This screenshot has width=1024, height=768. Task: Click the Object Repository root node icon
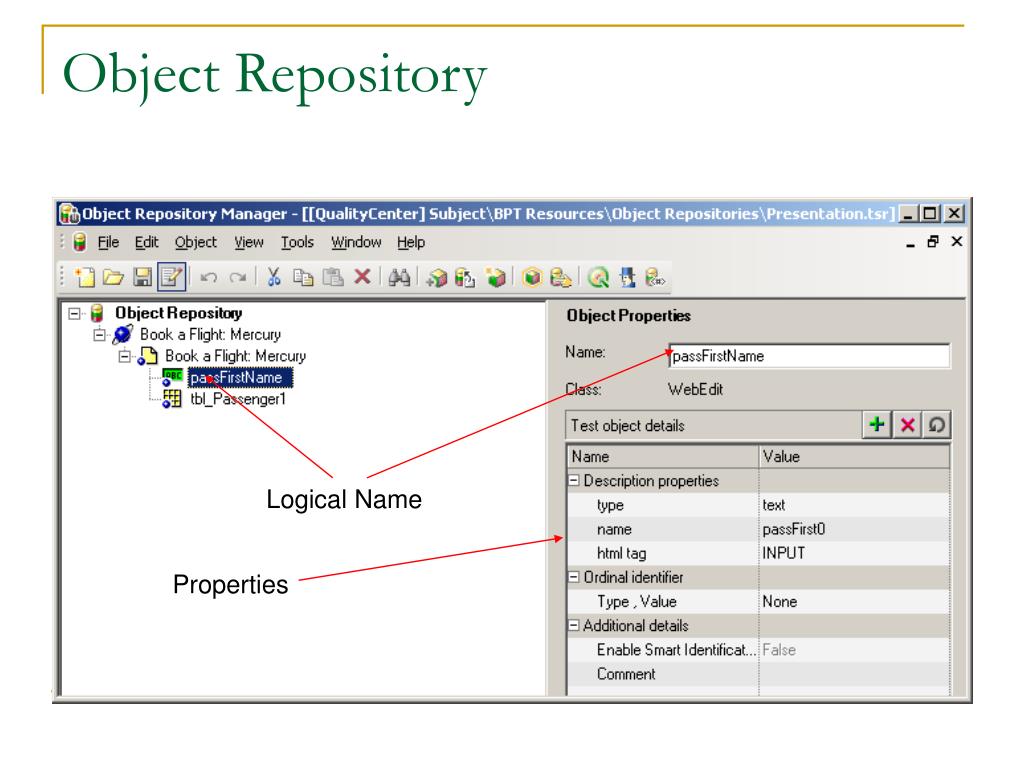tap(97, 313)
